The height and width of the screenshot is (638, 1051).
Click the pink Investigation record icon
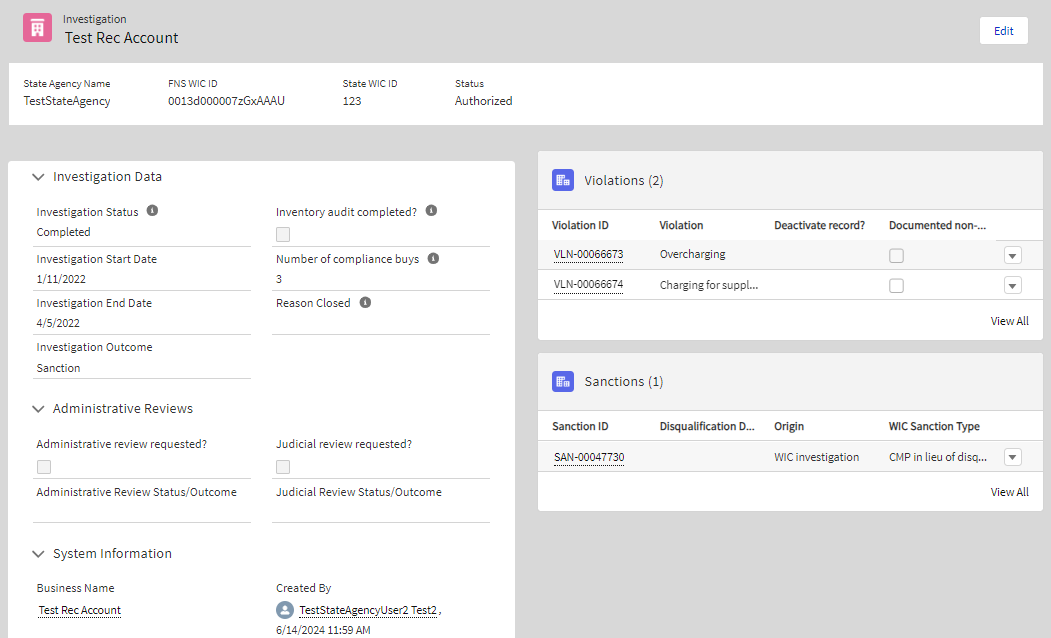[x=38, y=28]
